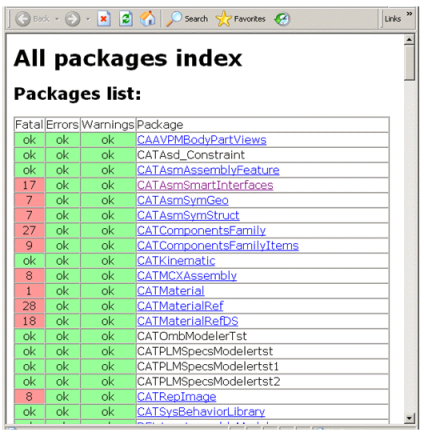
Task: Click the All packages index heading
Action: click(128, 59)
